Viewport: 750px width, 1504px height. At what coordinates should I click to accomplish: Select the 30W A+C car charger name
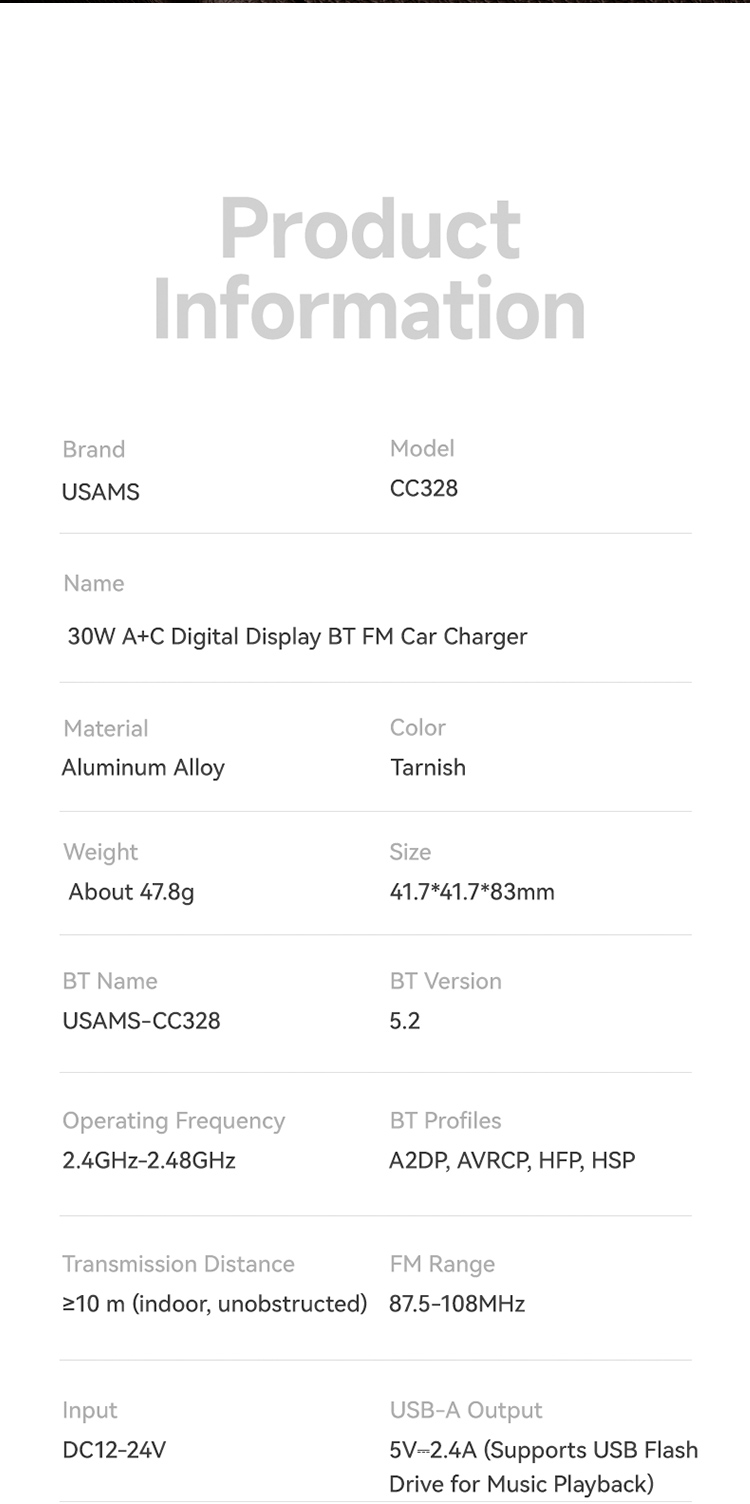tap(297, 637)
